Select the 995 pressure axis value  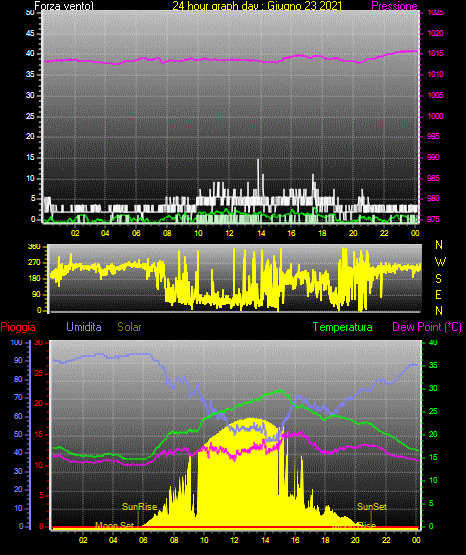click(x=433, y=136)
